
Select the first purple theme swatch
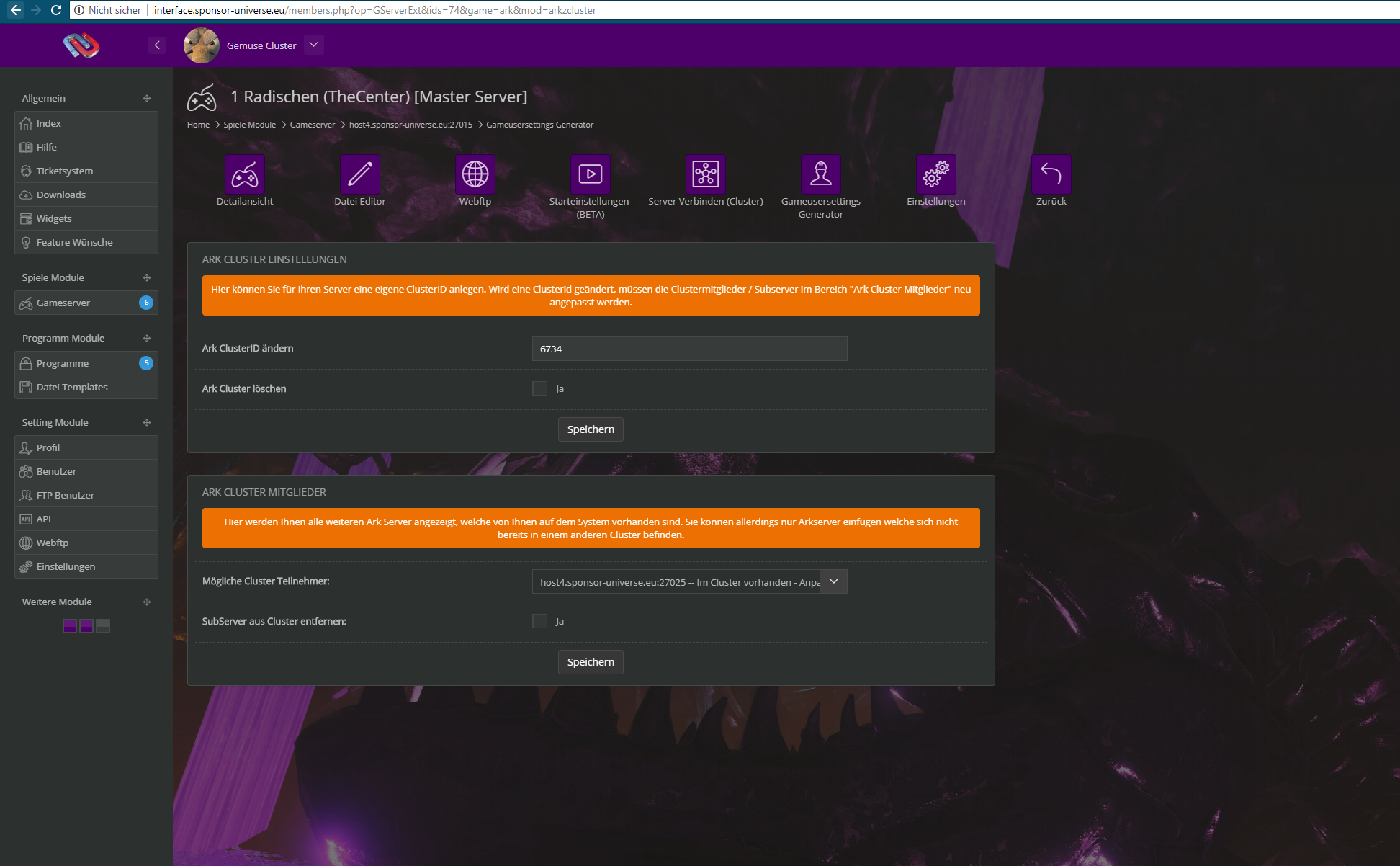click(70, 626)
